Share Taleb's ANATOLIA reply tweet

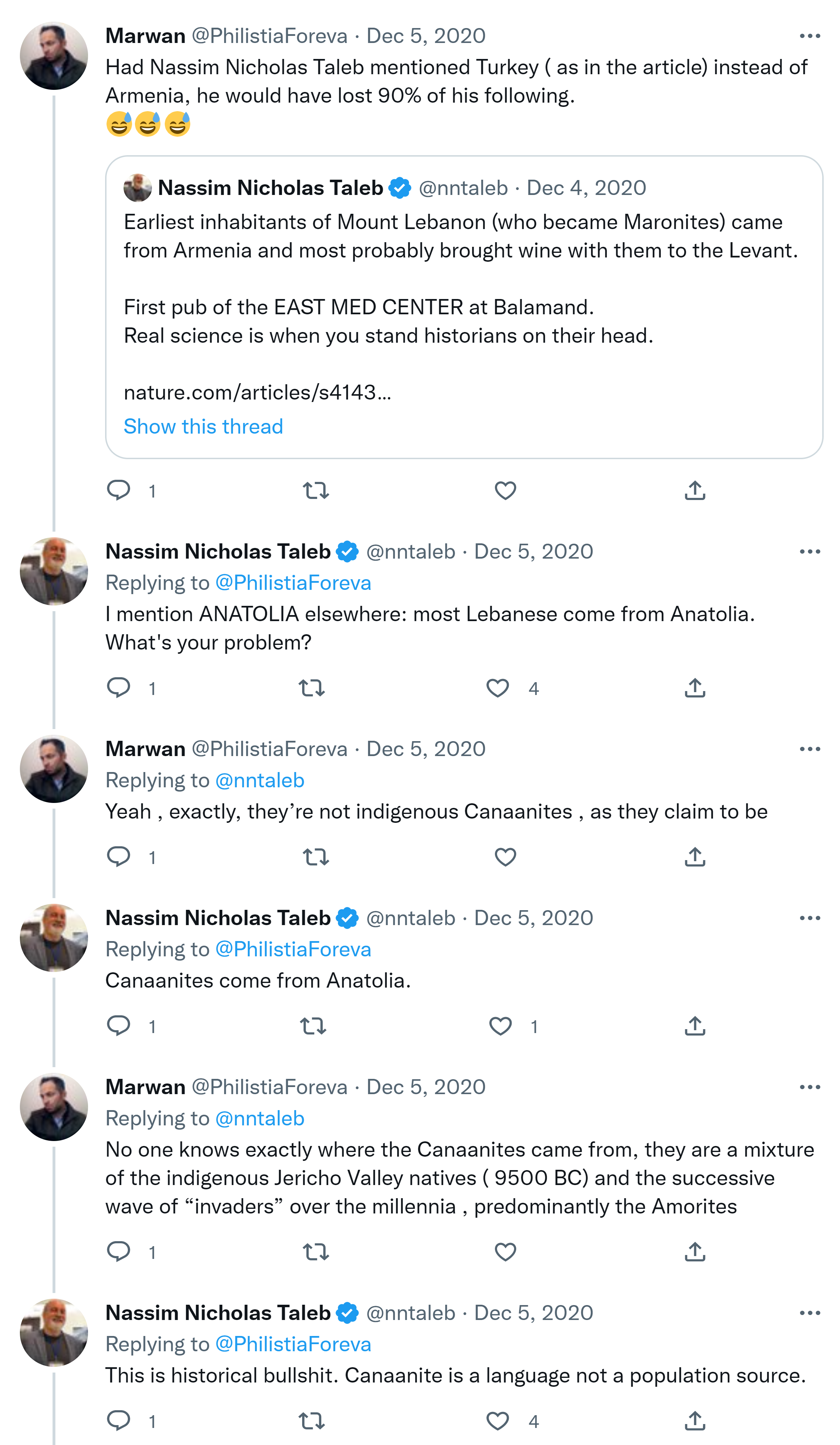(x=694, y=688)
